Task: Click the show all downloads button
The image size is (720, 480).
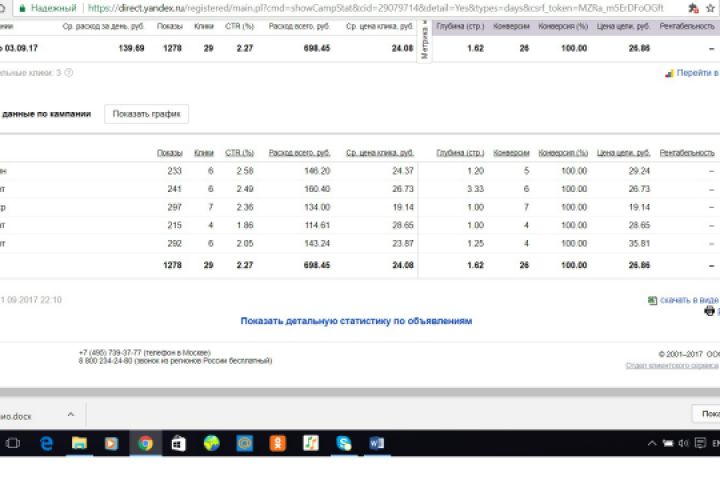Action: (x=706, y=414)
